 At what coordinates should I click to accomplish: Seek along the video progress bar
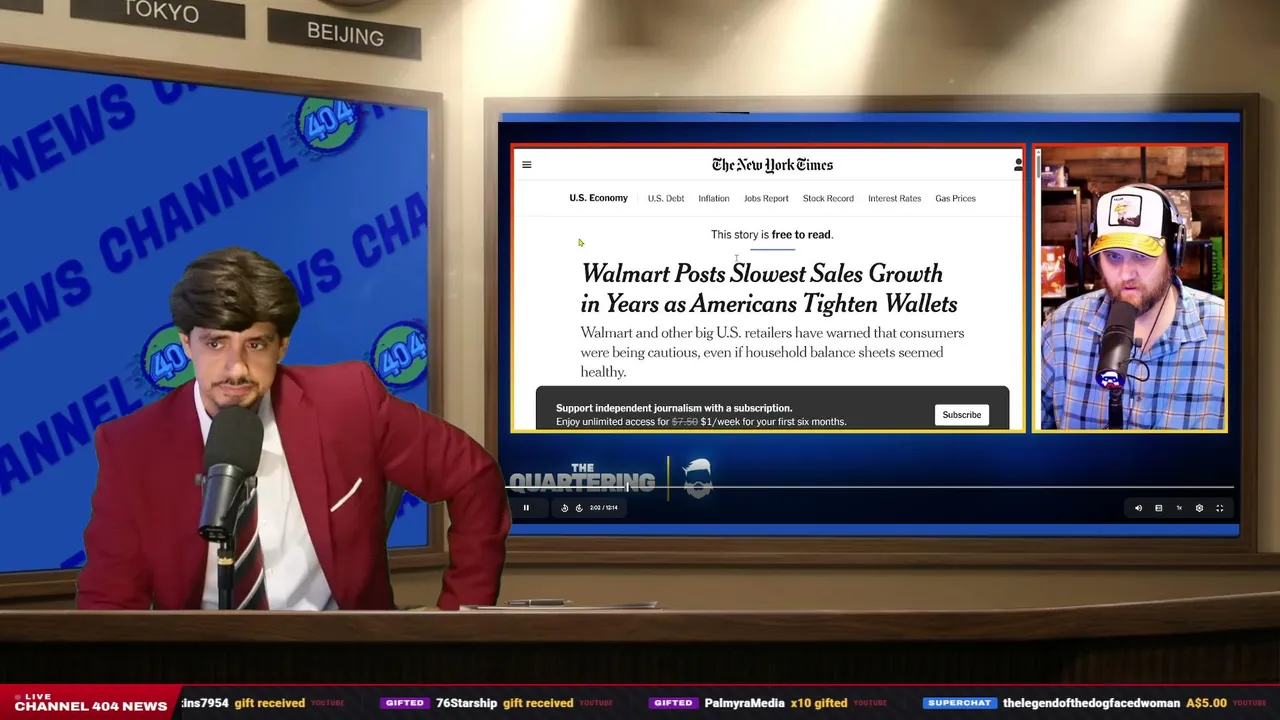point(871,488)
